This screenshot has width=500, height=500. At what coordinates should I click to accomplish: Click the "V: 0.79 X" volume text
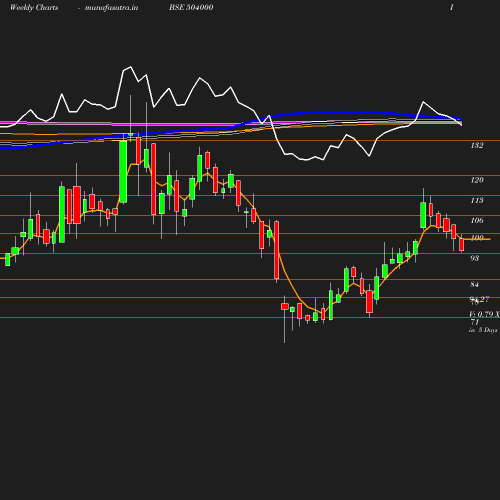(484, 314)
